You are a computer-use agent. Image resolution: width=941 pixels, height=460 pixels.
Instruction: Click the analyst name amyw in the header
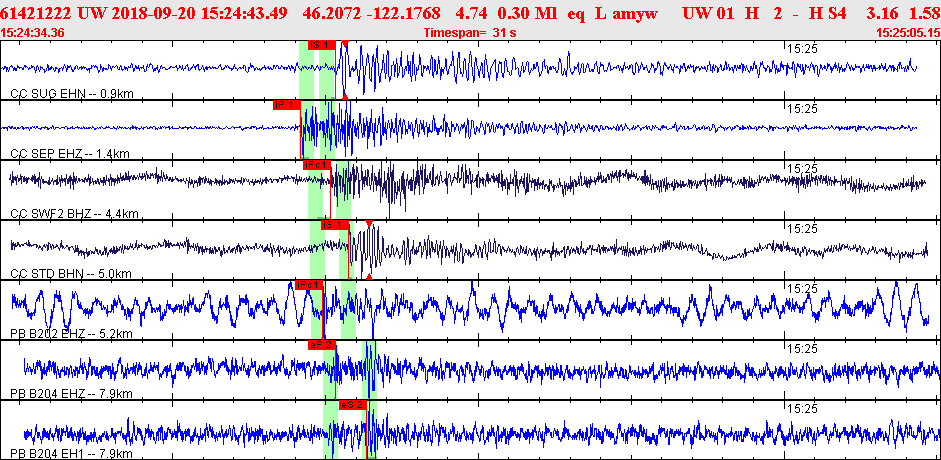634,13
